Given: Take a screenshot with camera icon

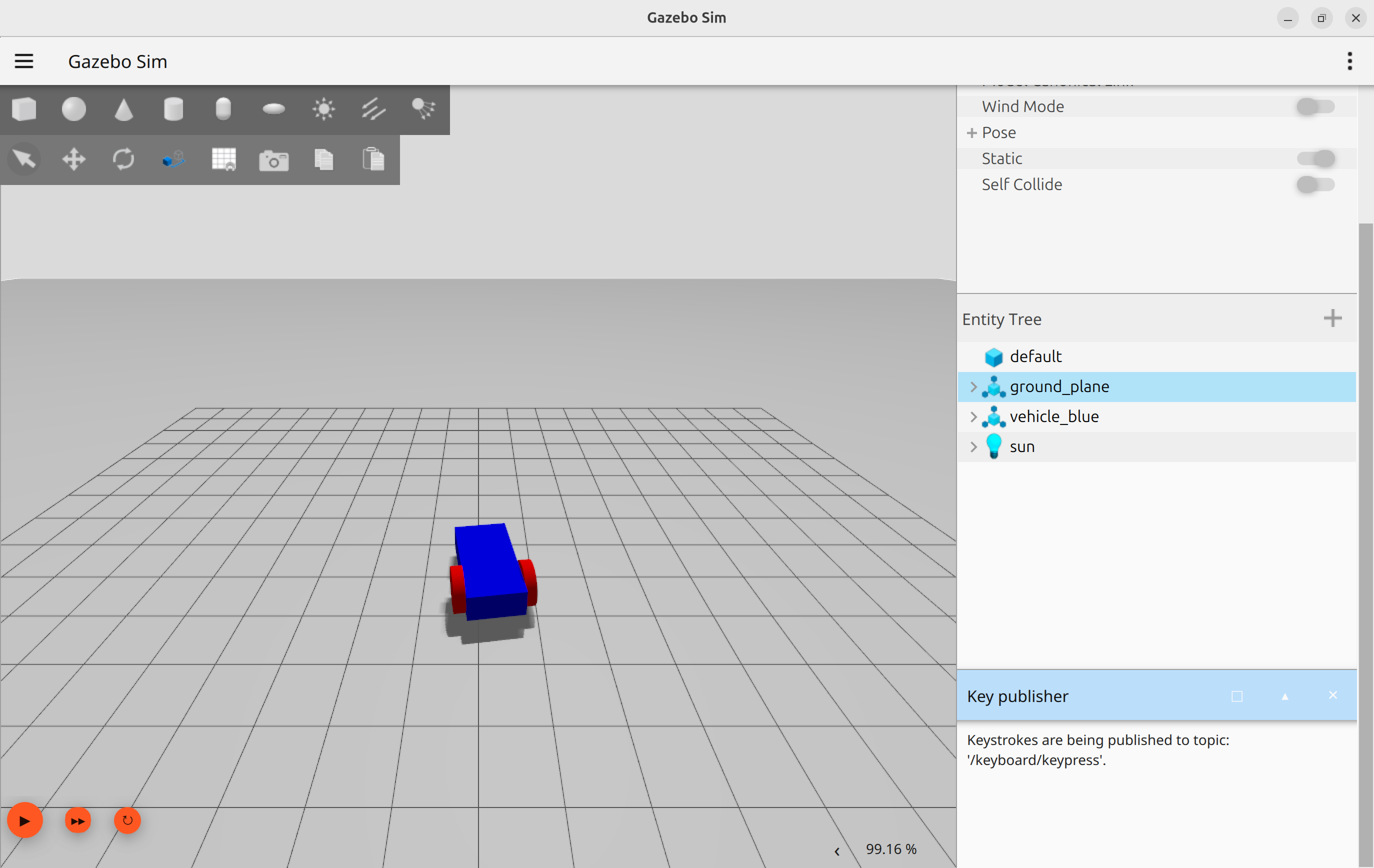Looking at the screenshot, I should pyautogui.click(x=273, y=160).
